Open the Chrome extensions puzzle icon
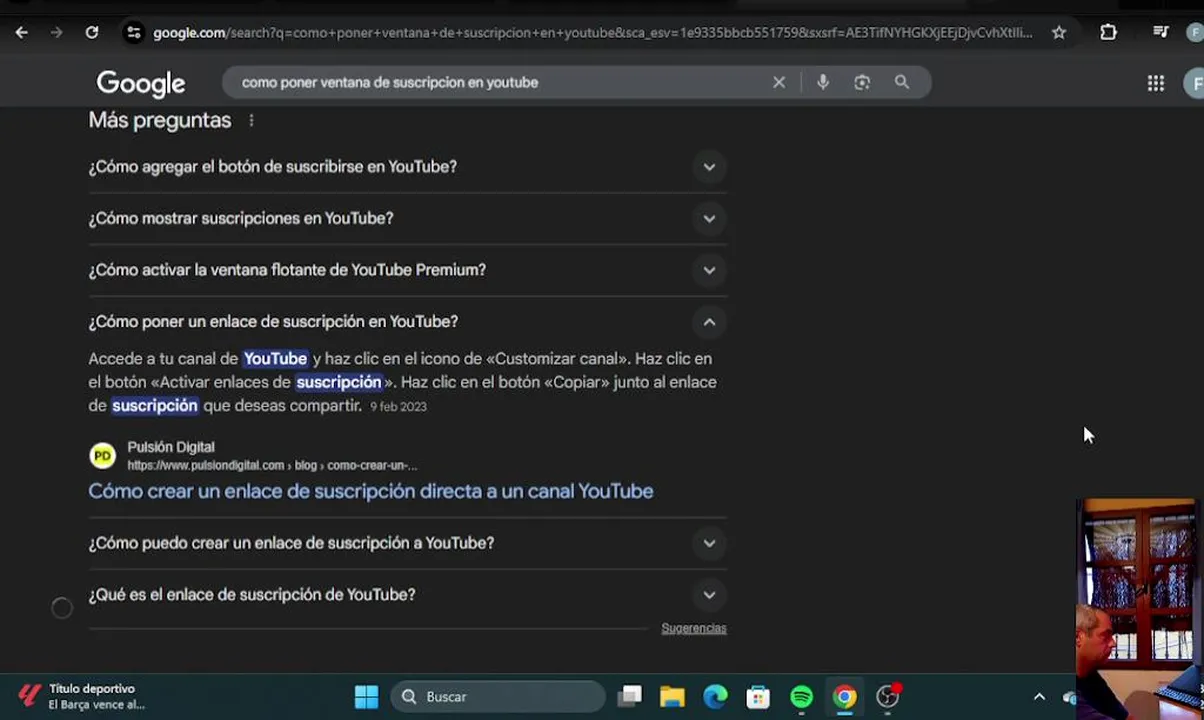 (1108, 32)
